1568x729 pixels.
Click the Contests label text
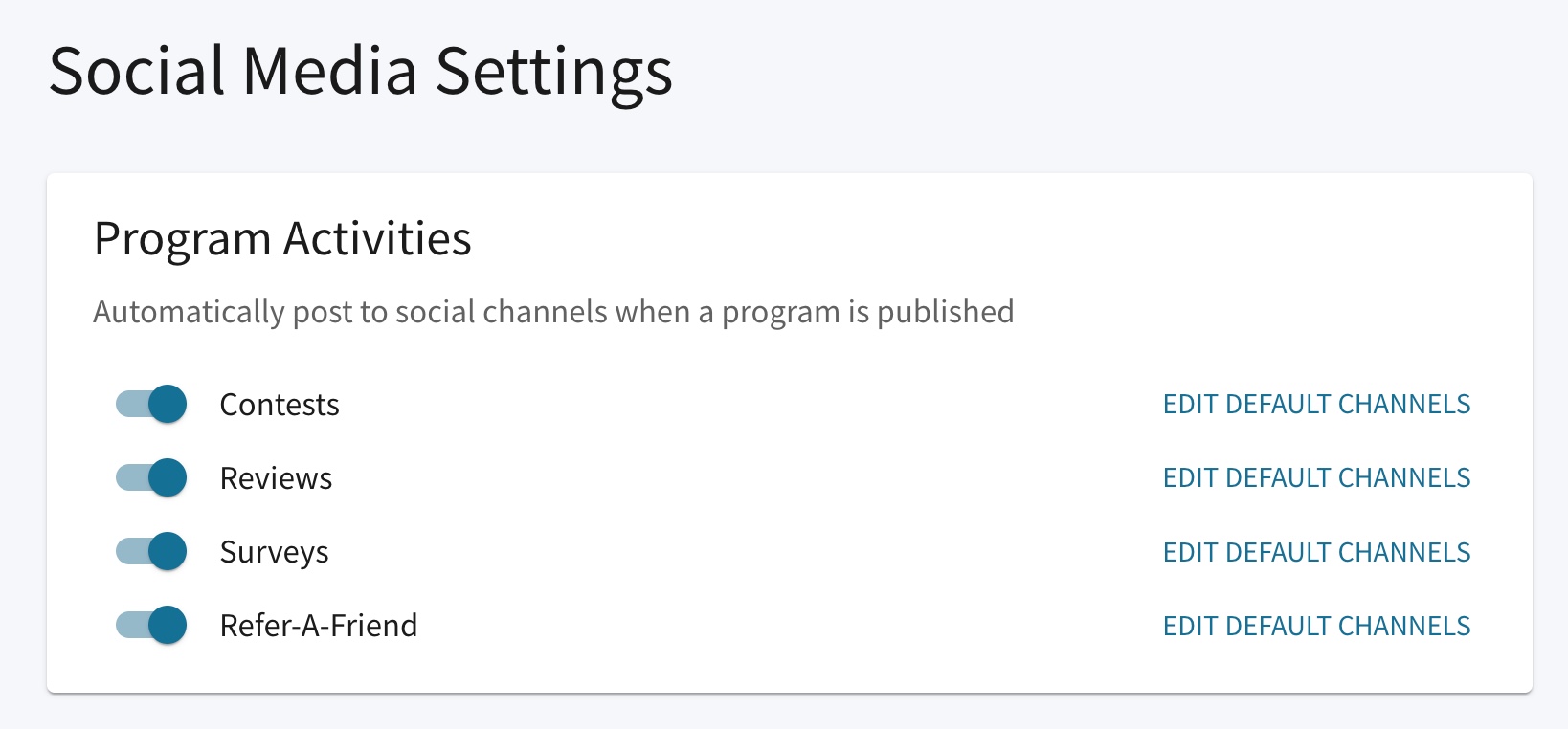(280, 405)
